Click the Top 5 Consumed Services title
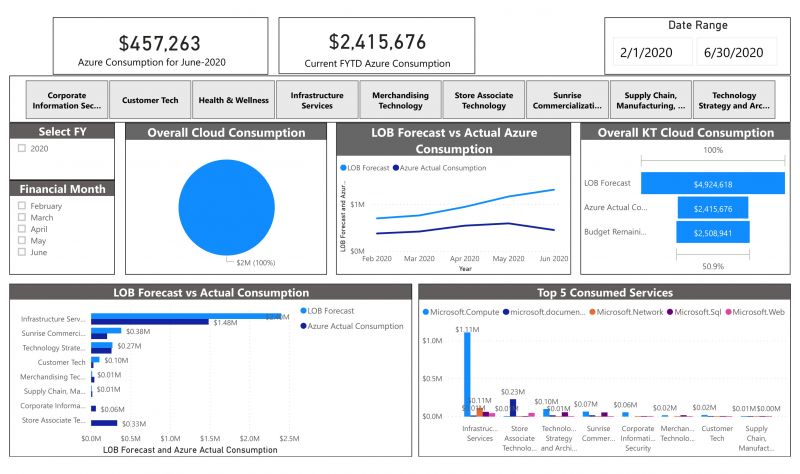The image size is (800, 474). pos(605,292)
